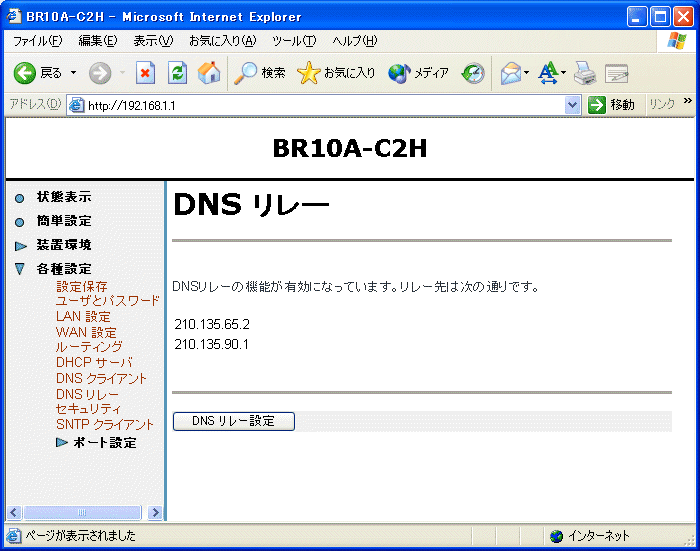Screen dimensions: 700x551
Task: Click the 移動 Go button
Action: pyautogui.click(x=612, y=105)
